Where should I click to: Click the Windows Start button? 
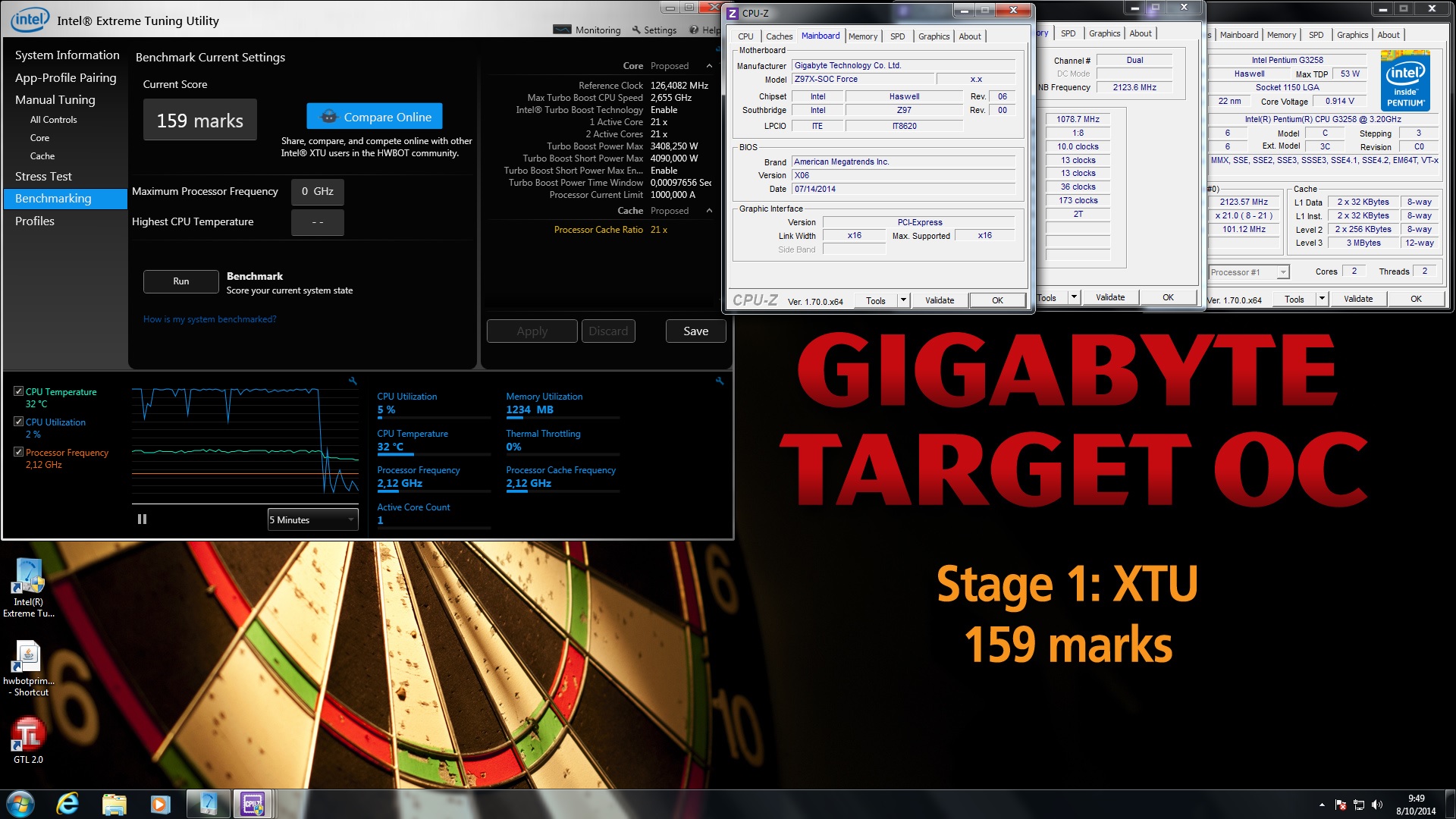pyautogui.click(x=20, y=804)
